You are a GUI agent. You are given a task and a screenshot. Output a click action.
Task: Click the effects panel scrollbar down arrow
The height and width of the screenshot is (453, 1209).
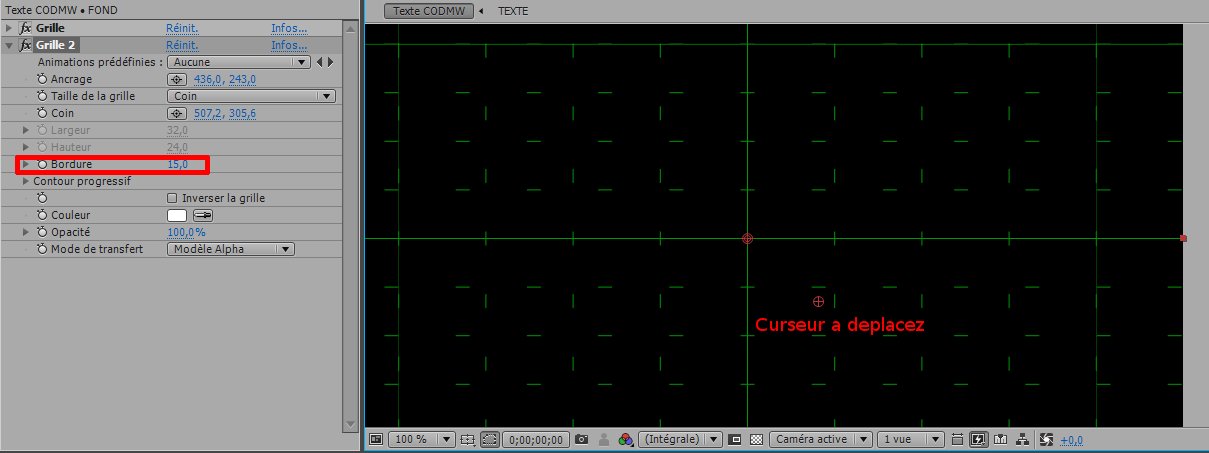pos(350,424)
